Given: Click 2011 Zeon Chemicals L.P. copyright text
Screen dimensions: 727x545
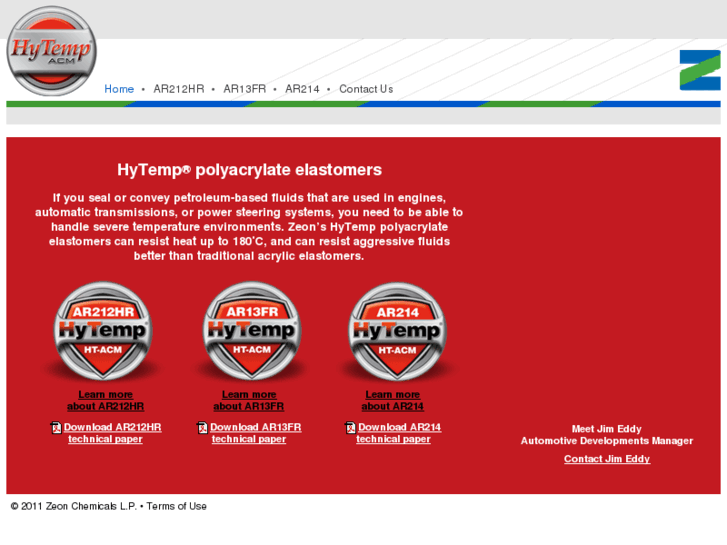Looking at the screenshot, I should coord(74,506).
